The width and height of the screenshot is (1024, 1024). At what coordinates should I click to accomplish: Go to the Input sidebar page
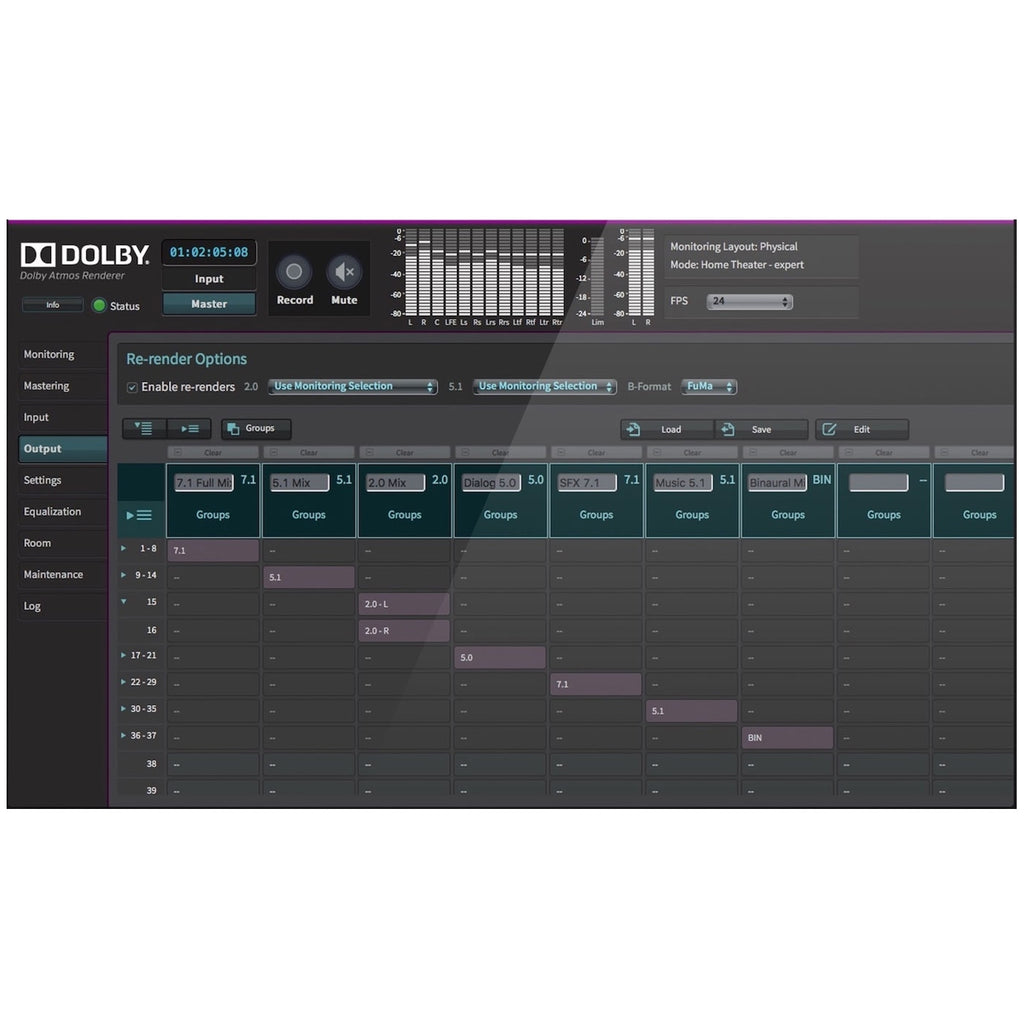click(x=63, y=417)
